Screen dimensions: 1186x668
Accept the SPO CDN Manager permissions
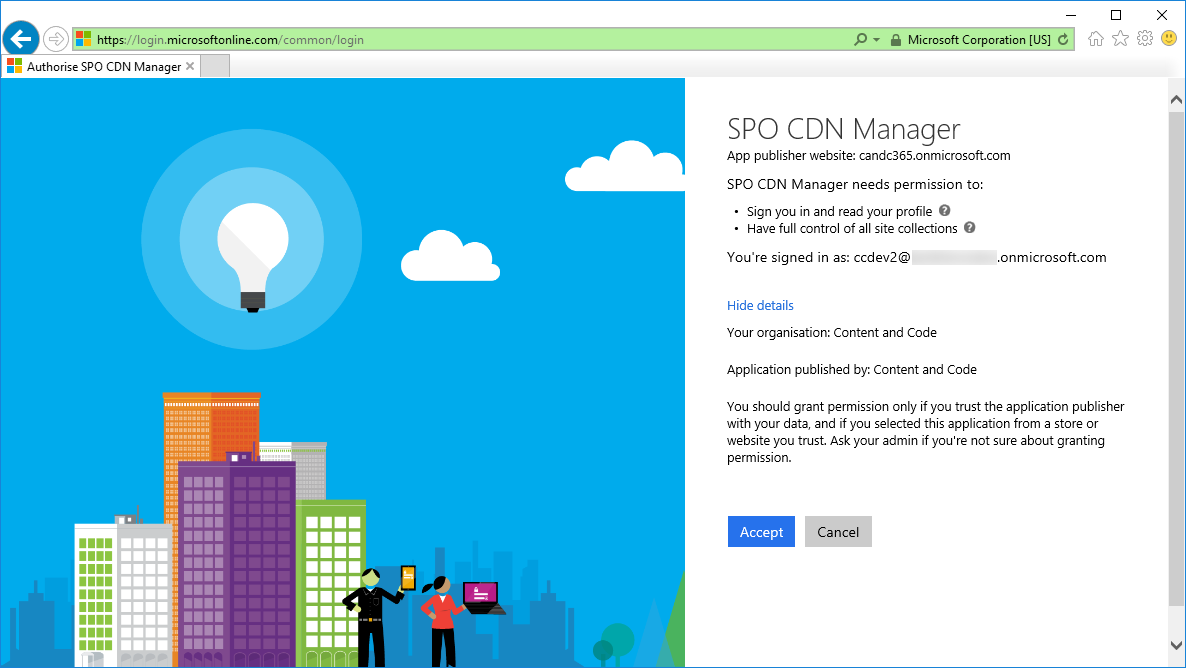[762, 532]
